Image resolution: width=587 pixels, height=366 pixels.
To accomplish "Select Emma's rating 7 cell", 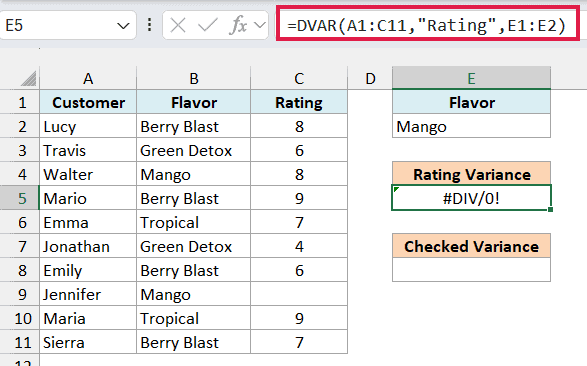I will point(299,223).
